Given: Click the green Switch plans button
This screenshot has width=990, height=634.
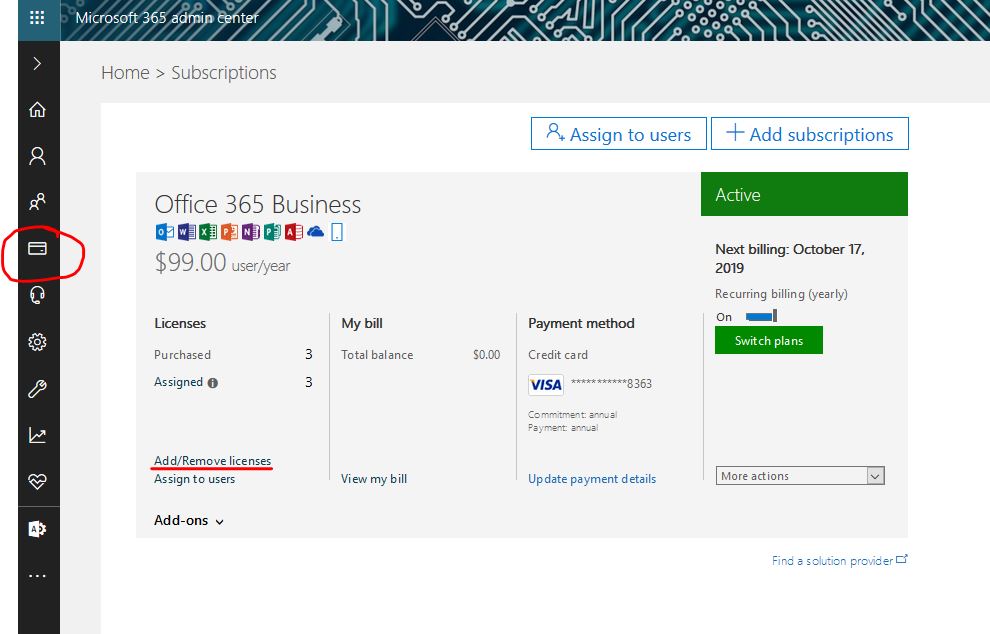Looking at the screenshot, I should point(769,340).
